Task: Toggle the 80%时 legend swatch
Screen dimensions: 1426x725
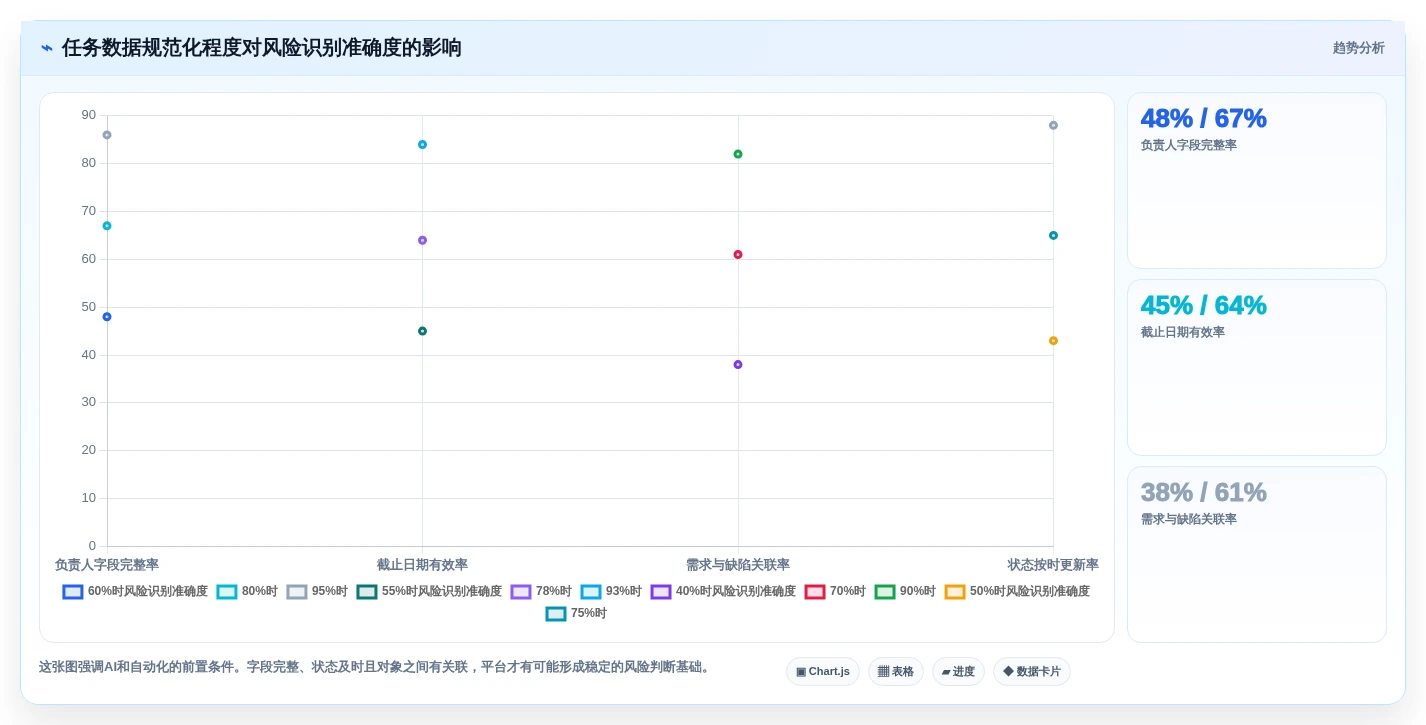Action: coord(227,592)
